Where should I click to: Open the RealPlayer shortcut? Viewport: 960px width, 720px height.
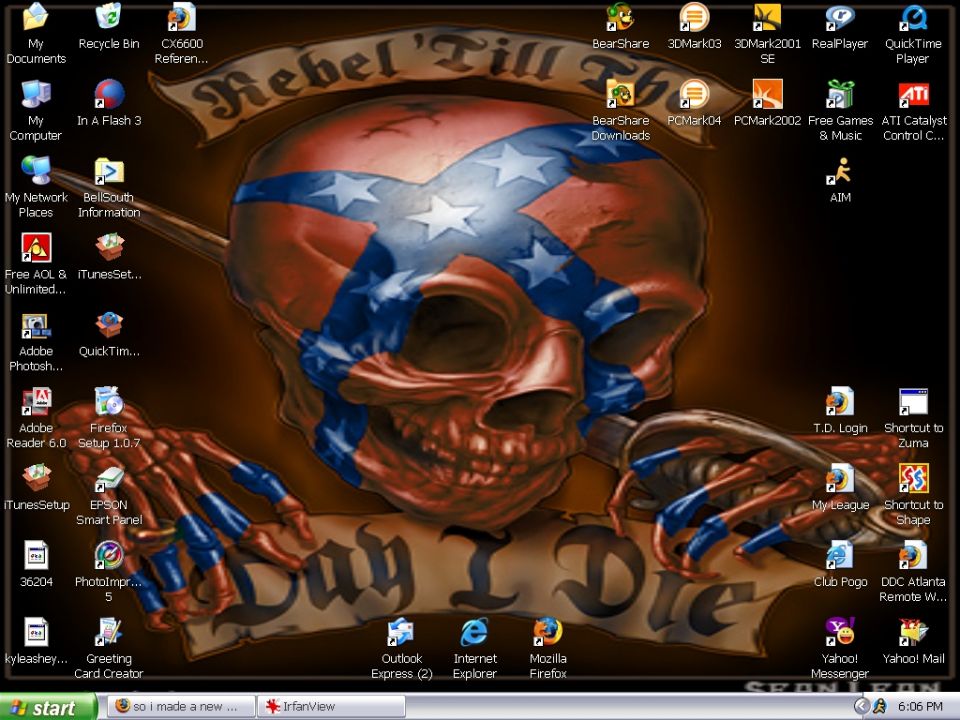pyautogui.click(x=839, y=18)
